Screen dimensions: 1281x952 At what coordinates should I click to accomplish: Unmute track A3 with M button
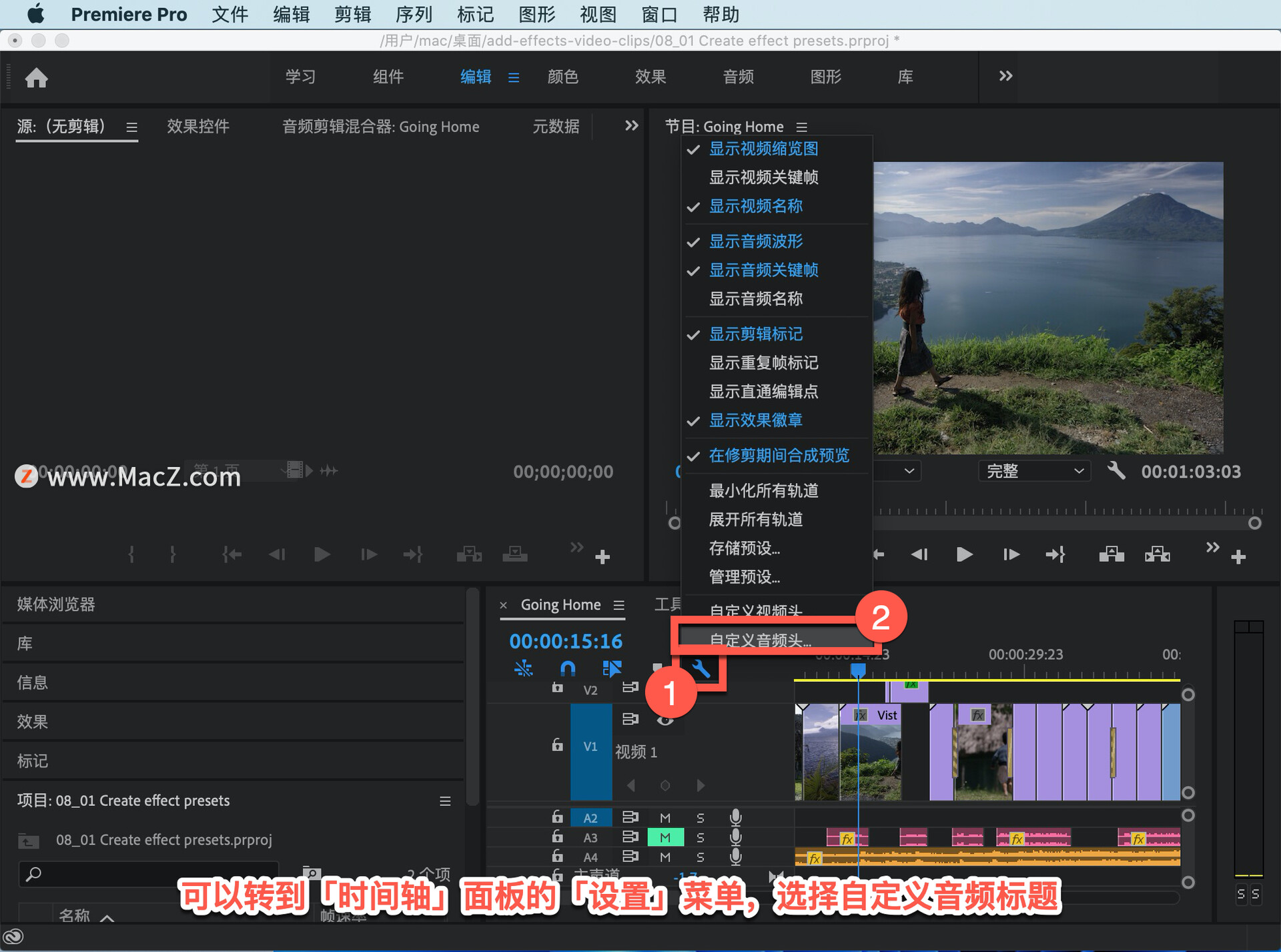click(665, 837)
